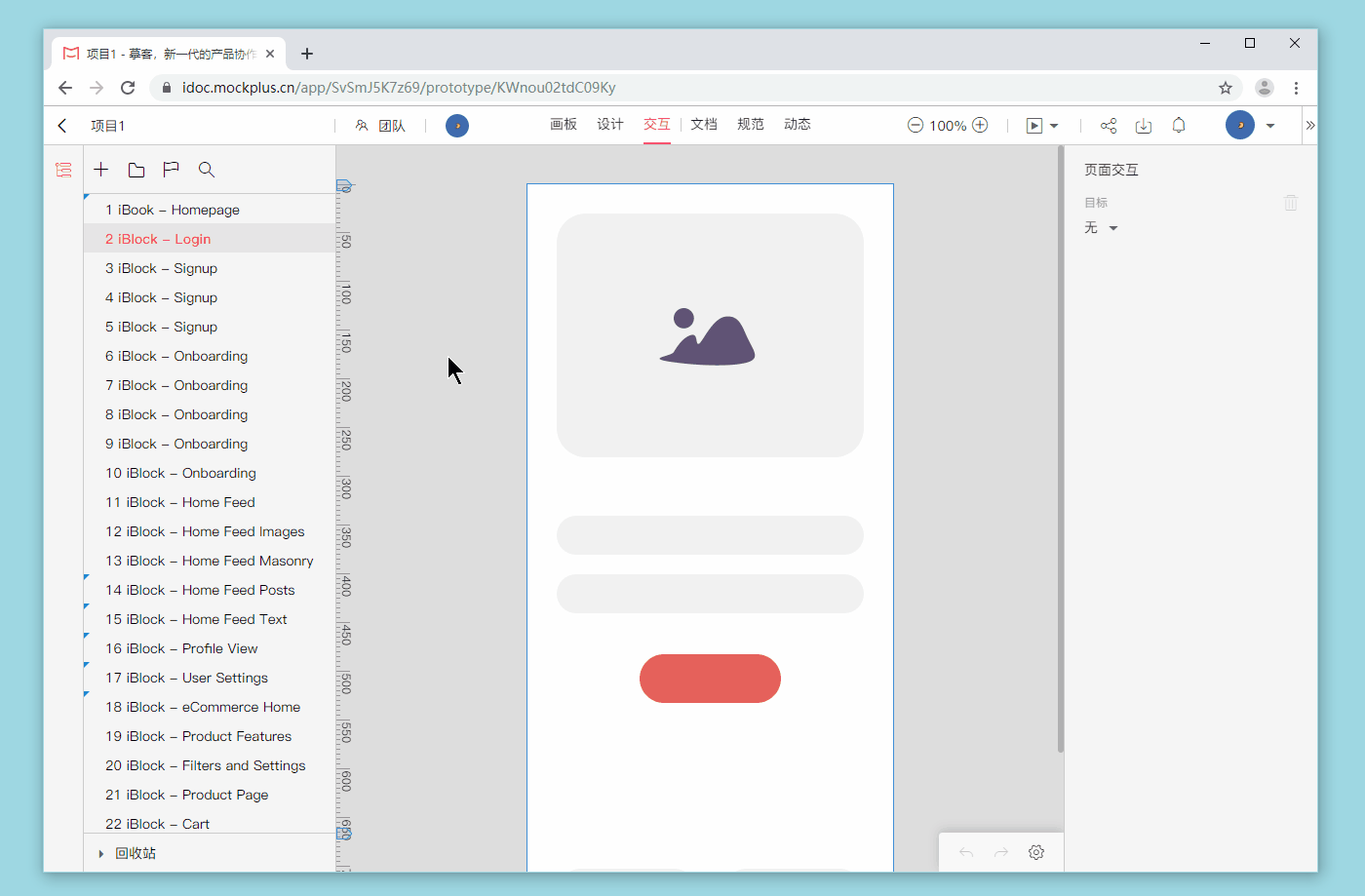Click the add new page plus icon
The height and width of the screenshot is (896, 1365).
click(x=101, y=170)
